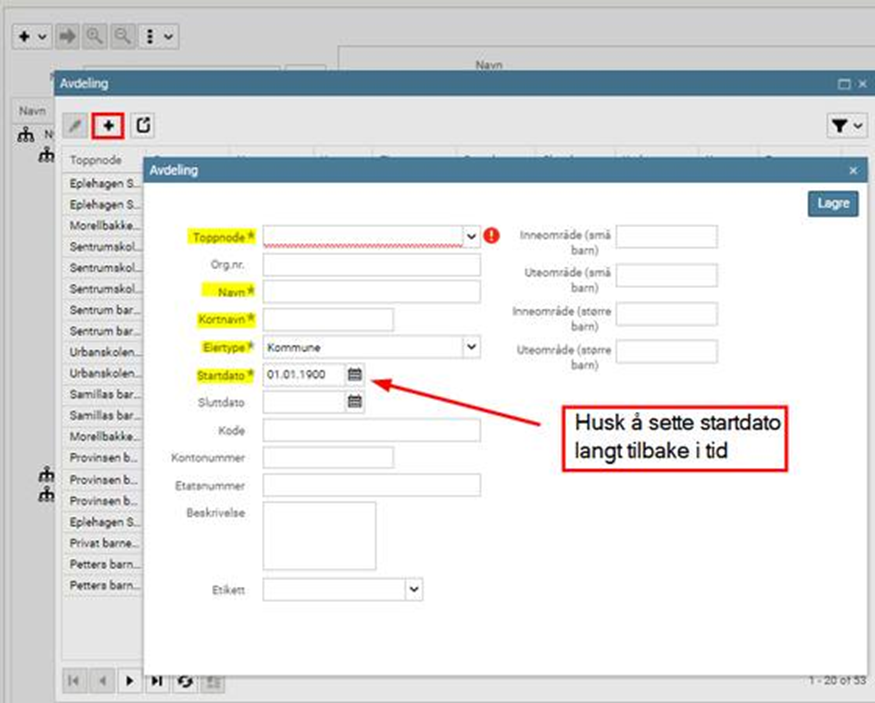Click the red error icon beside Toppnode
The width and height of the screenshot is (875, 703).
tap(491, 236)
